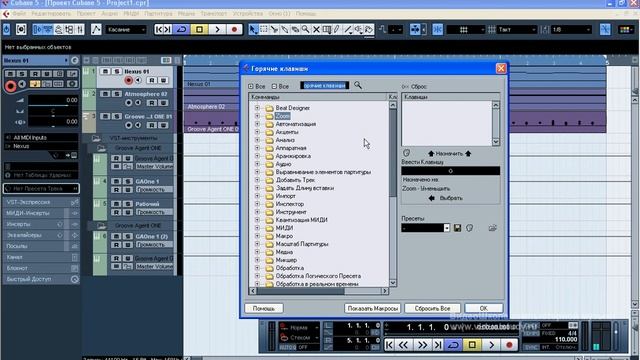Click the Назначить assign button

pyautogui.click(x=449, y=153)
